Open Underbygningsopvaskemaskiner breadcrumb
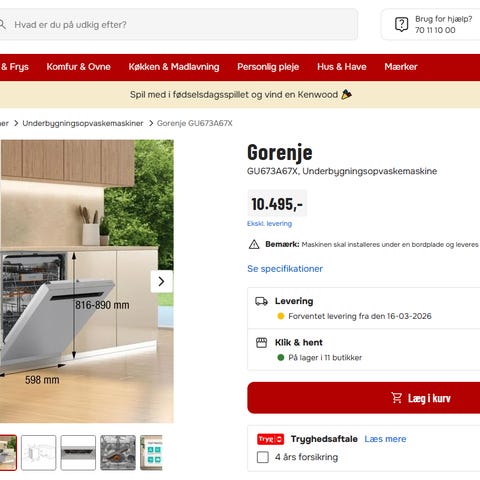 click(83, 123)
